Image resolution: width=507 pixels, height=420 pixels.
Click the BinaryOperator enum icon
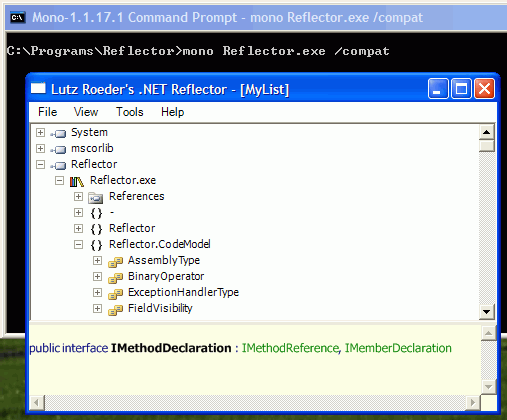(x=116, y=278)
